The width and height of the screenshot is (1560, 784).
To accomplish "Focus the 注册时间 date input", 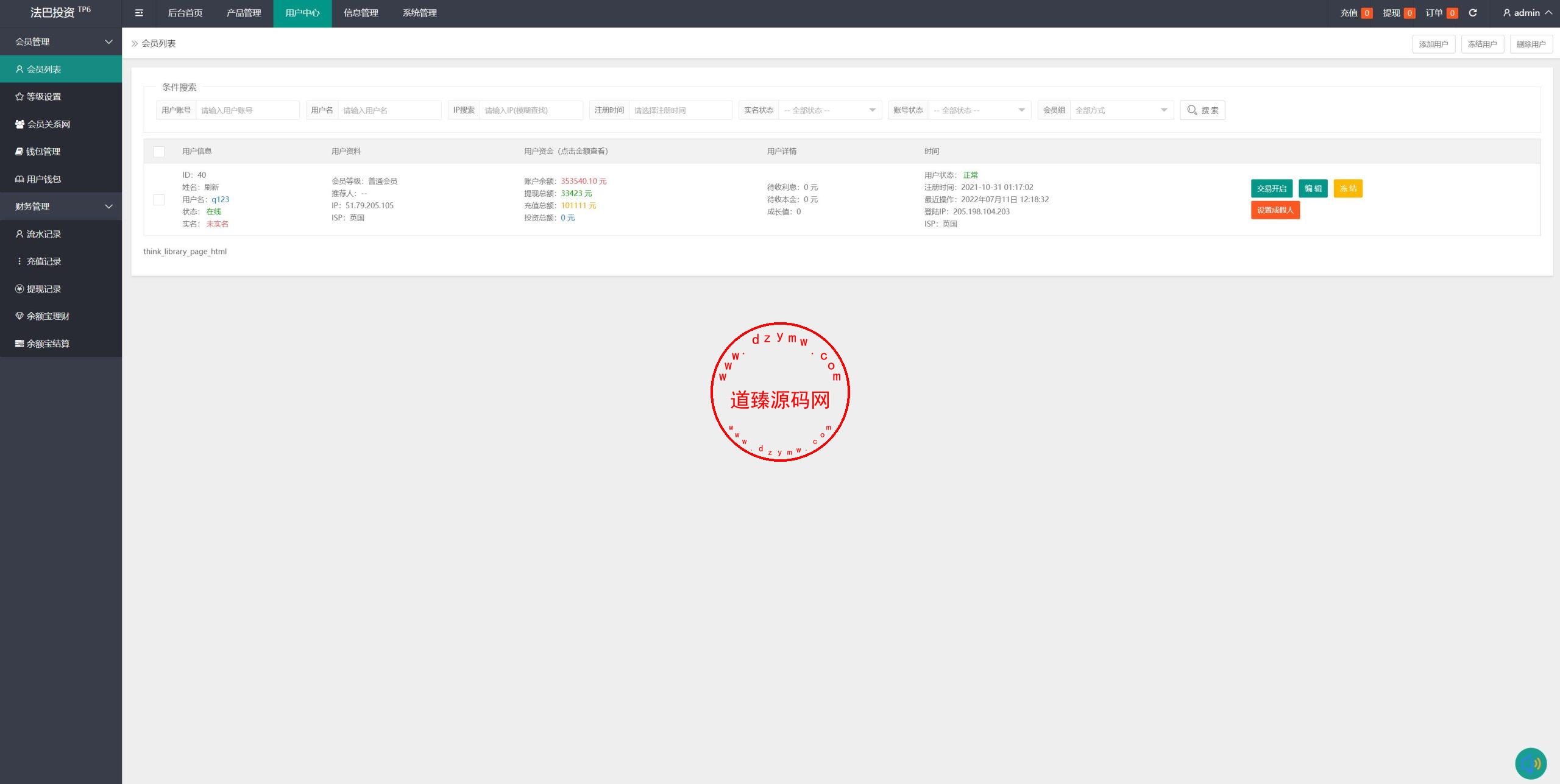I will tap(681, 110).
